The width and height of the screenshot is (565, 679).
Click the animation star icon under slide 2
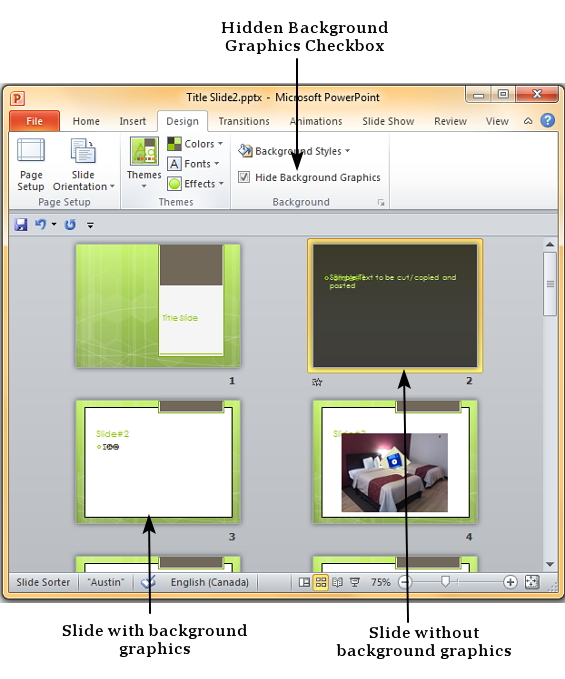[317, 382]
